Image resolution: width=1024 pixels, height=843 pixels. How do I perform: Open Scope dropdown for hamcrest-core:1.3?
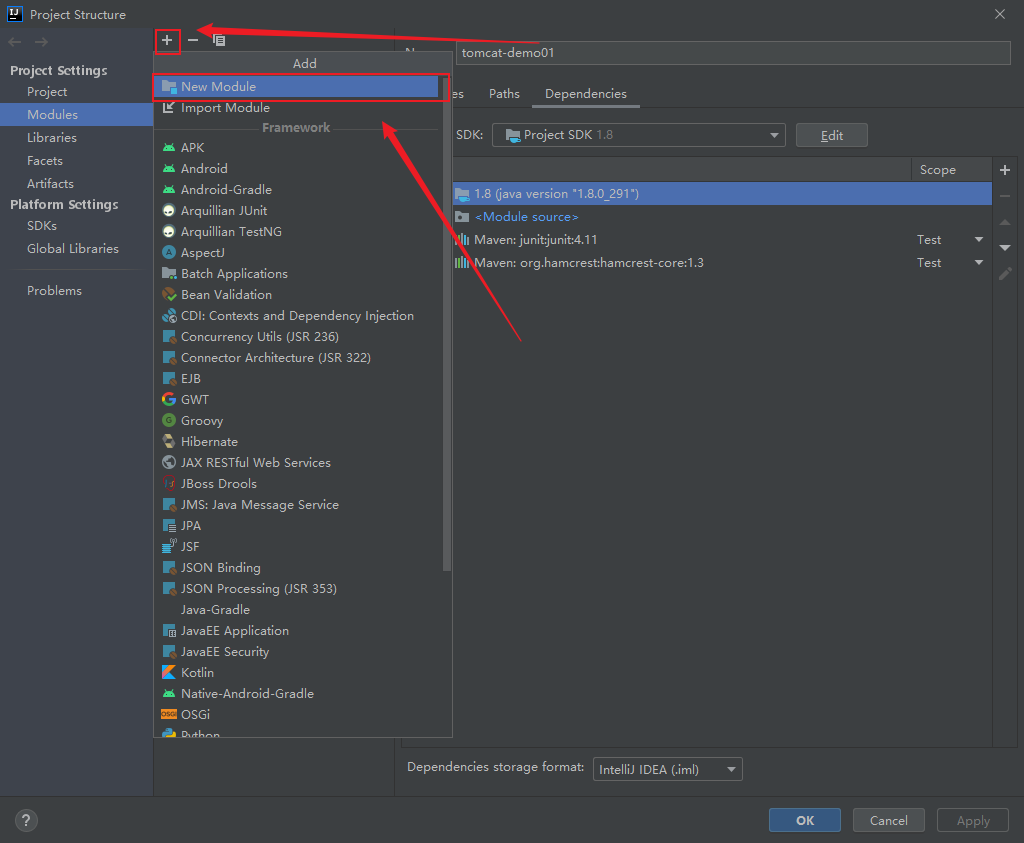[x=978, y=262]
